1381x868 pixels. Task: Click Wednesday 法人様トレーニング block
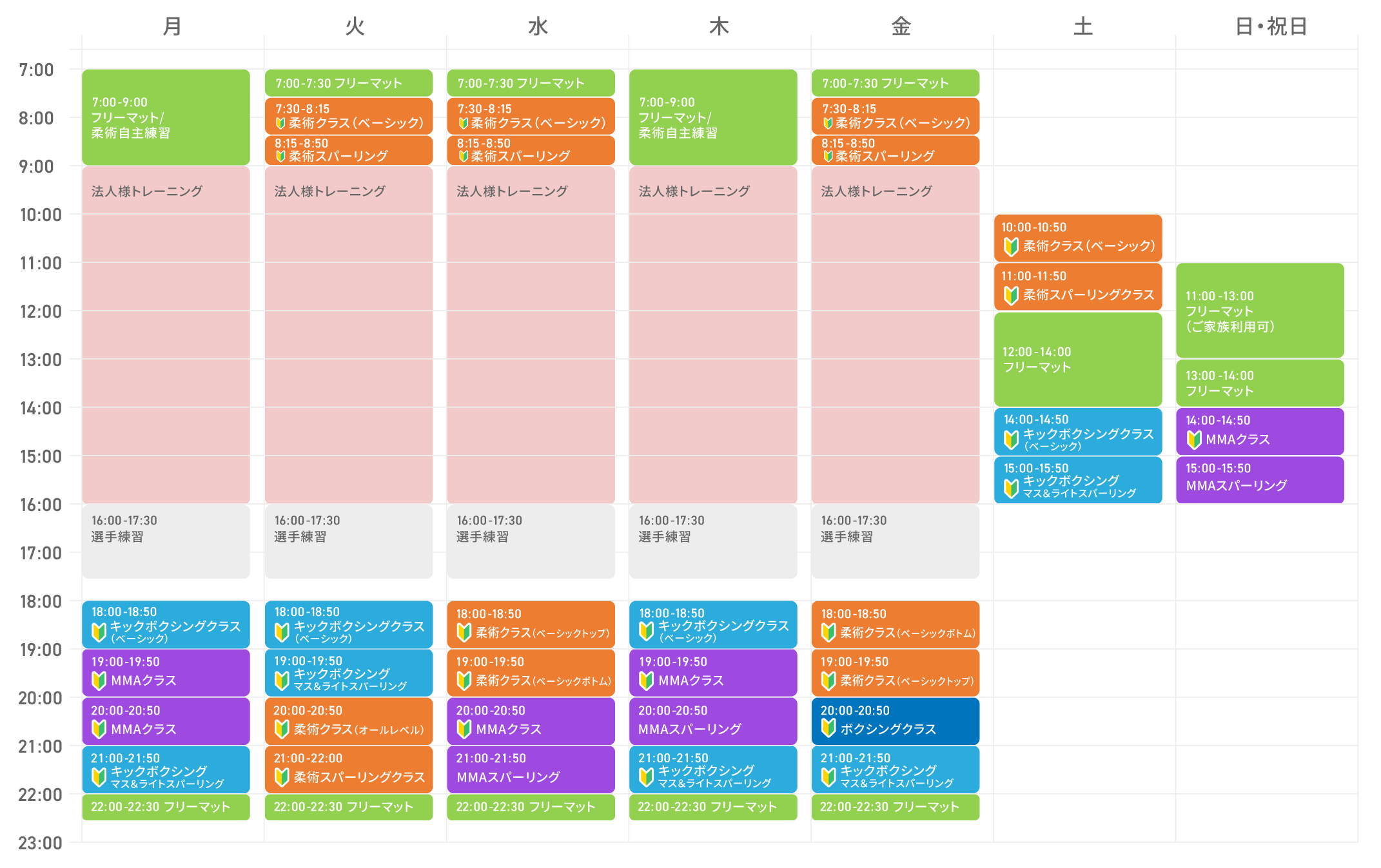[x=531, y=335]
